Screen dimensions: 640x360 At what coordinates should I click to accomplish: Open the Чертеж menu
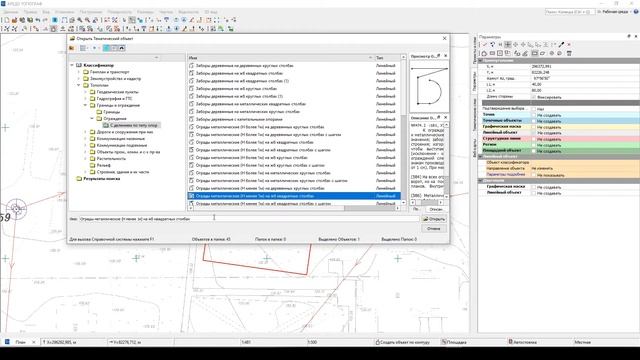click(x=166, y=12)
